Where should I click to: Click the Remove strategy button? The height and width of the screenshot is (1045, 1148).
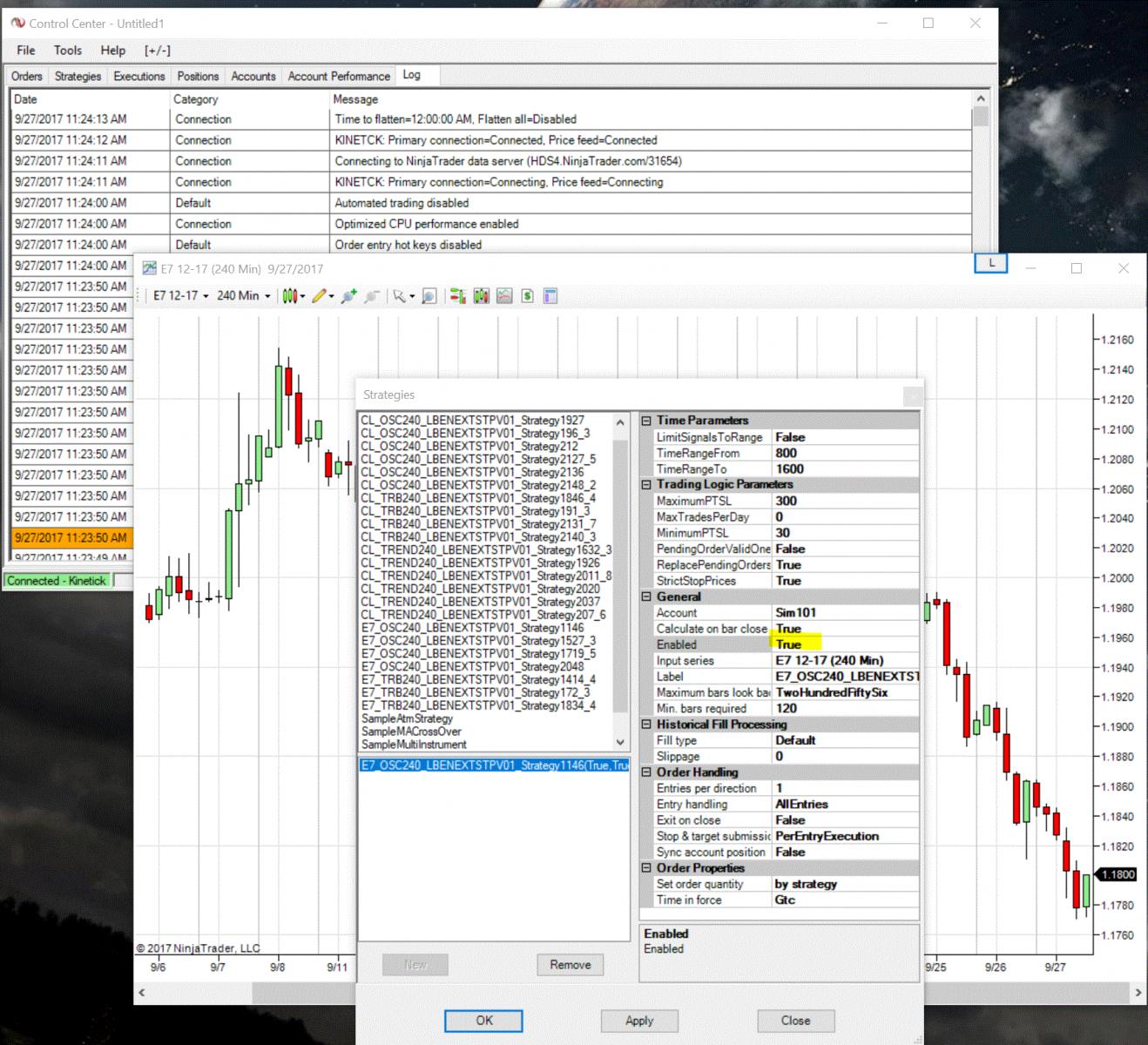coord(571,965)
